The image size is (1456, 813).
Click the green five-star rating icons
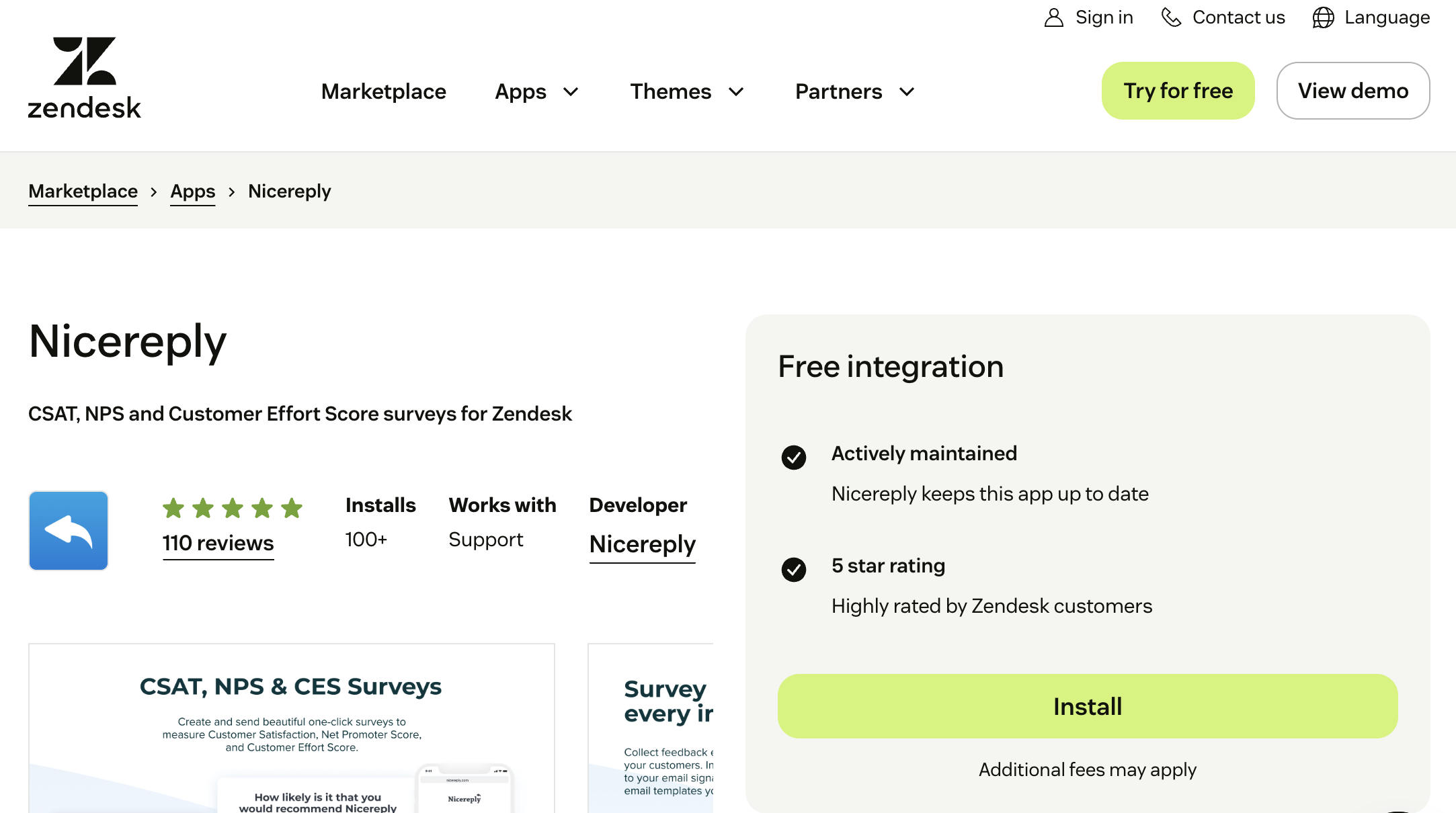click(x=233, y=508)
